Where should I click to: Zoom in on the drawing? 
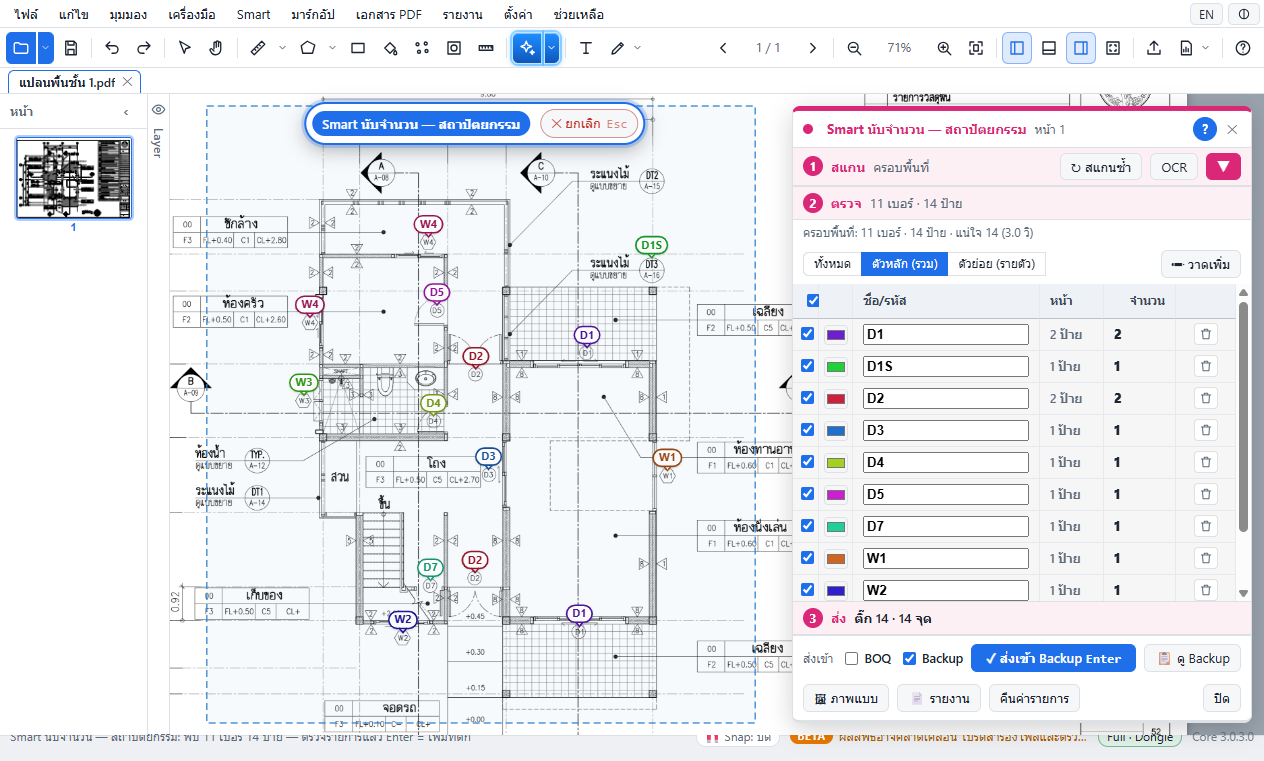point(944,48)
